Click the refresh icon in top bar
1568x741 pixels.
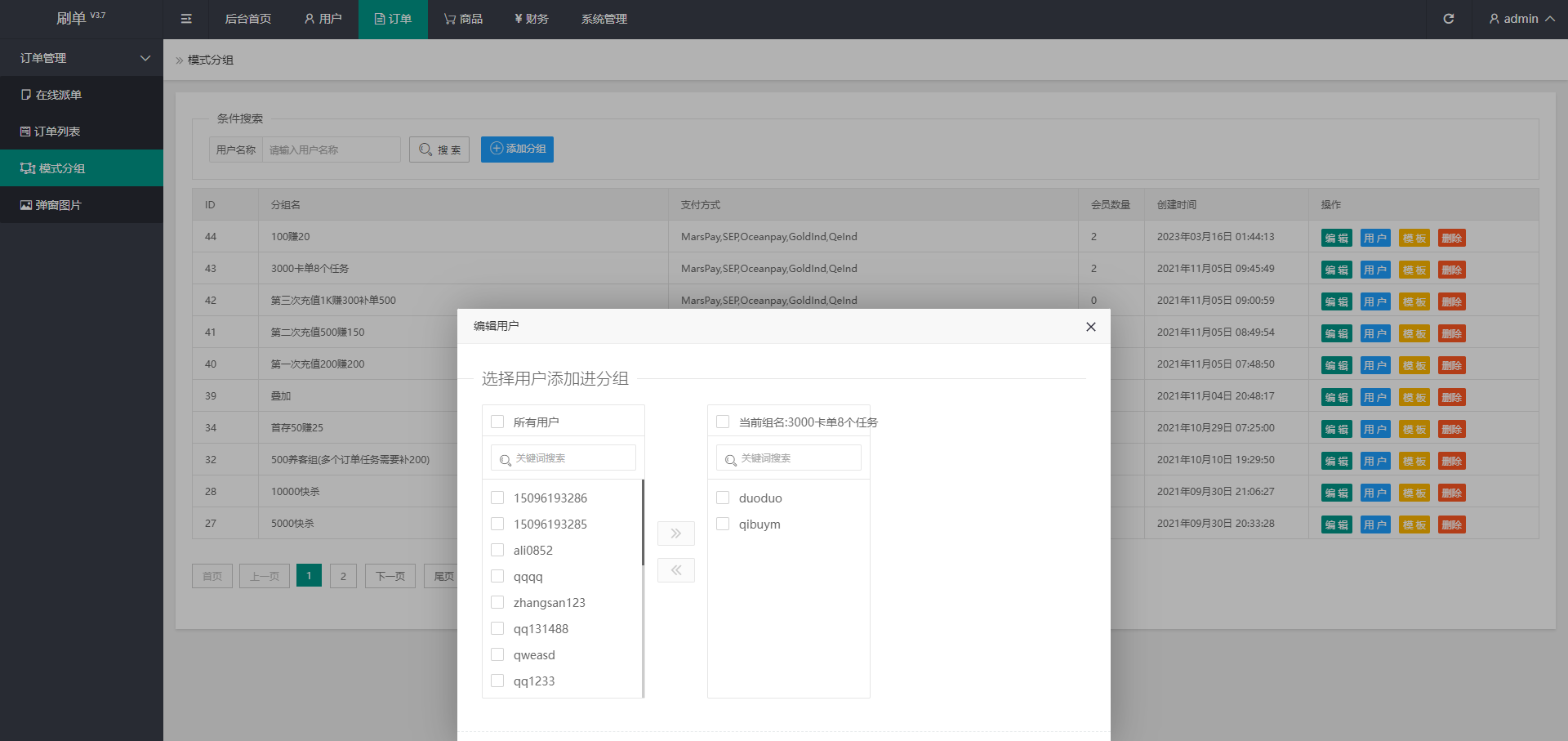click(x=1448, y=19)
